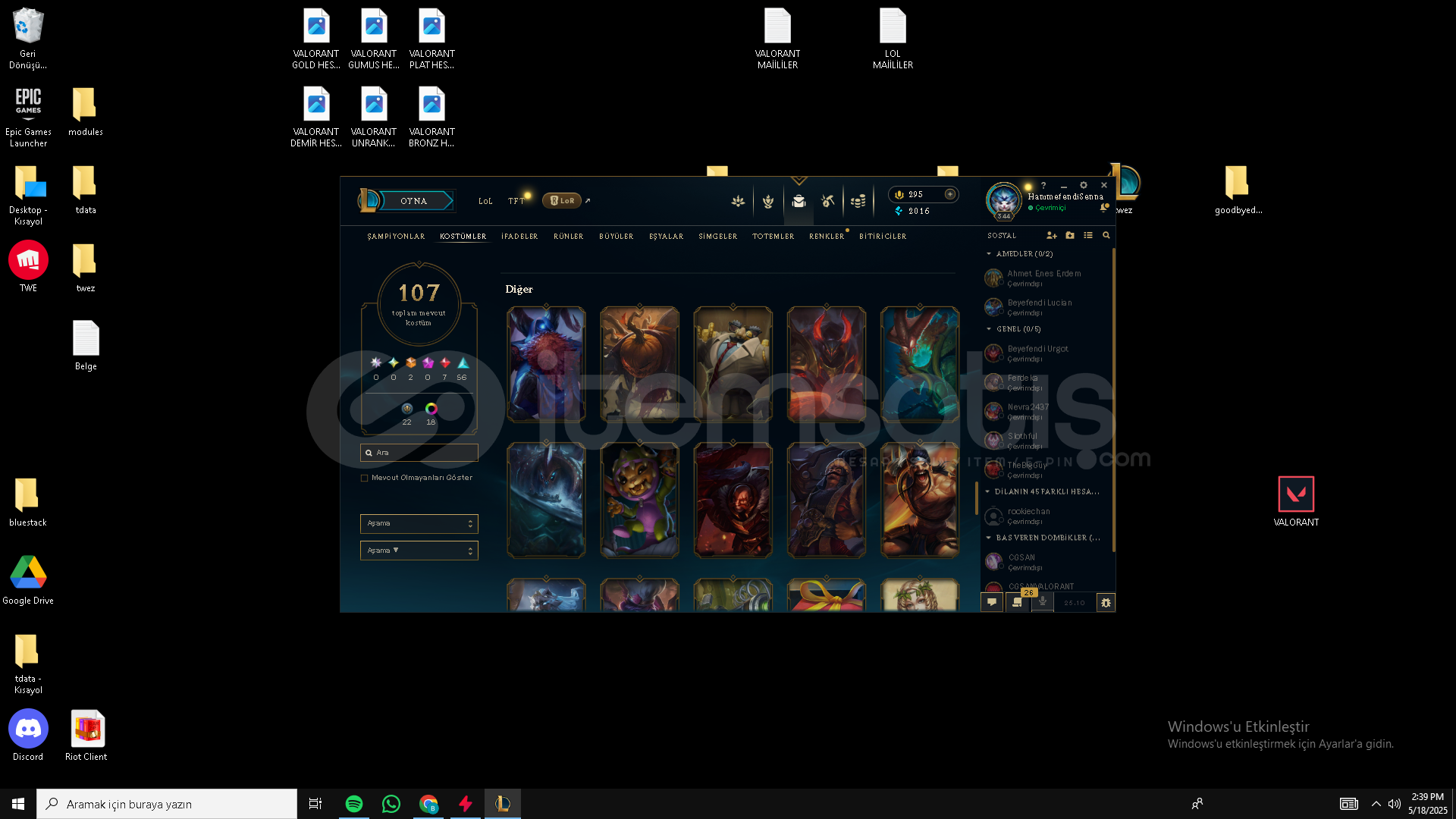Switch to the ŞAMPİYONLAR tab
The height and width of the screenshot is (819, 1456).
[396, 237]
